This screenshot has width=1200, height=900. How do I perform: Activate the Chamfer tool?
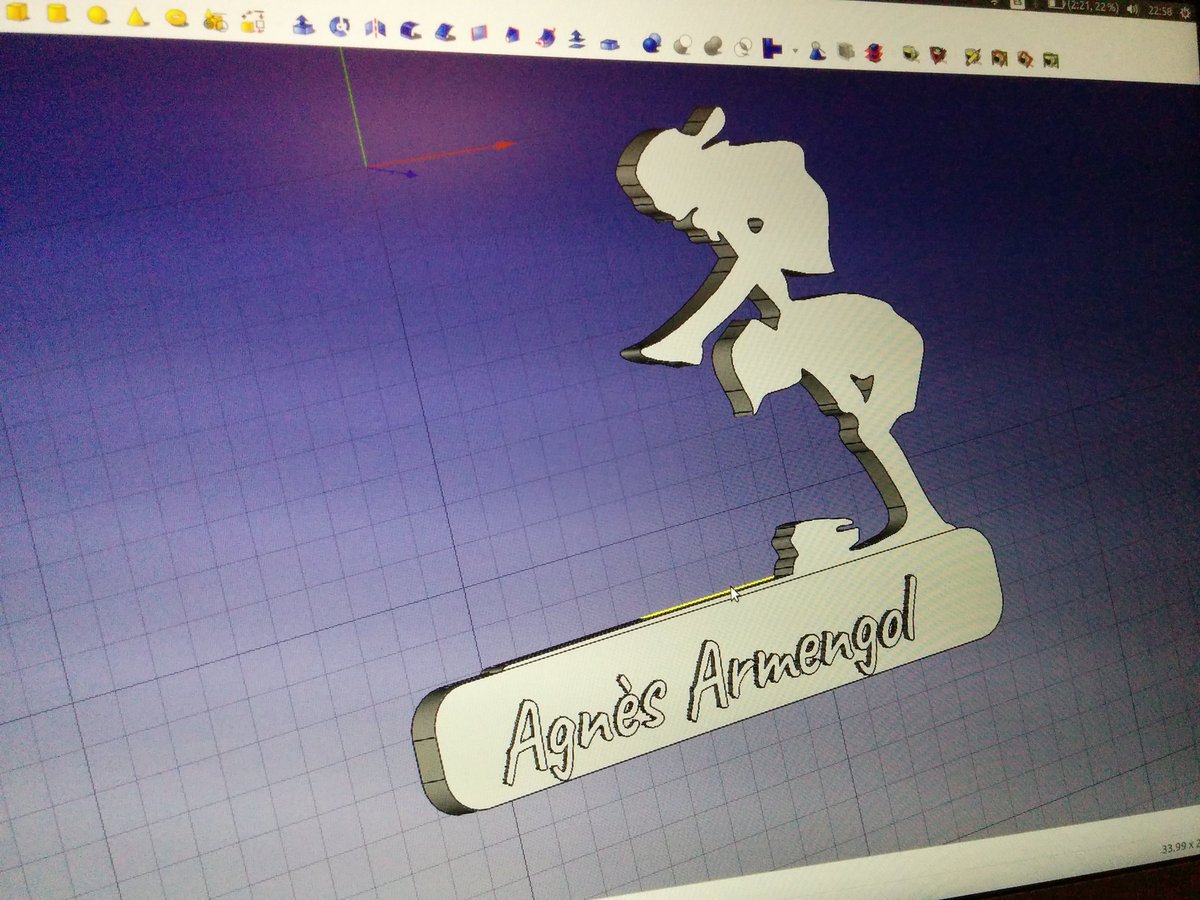tap(445, 32)
